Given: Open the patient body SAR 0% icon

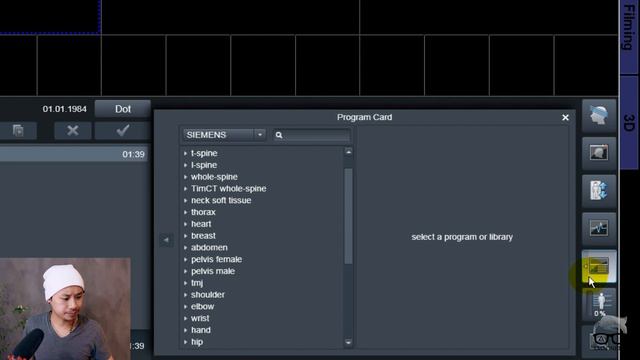Looking at the screenshot, I should pyautogui.click(x=600, y=304).
